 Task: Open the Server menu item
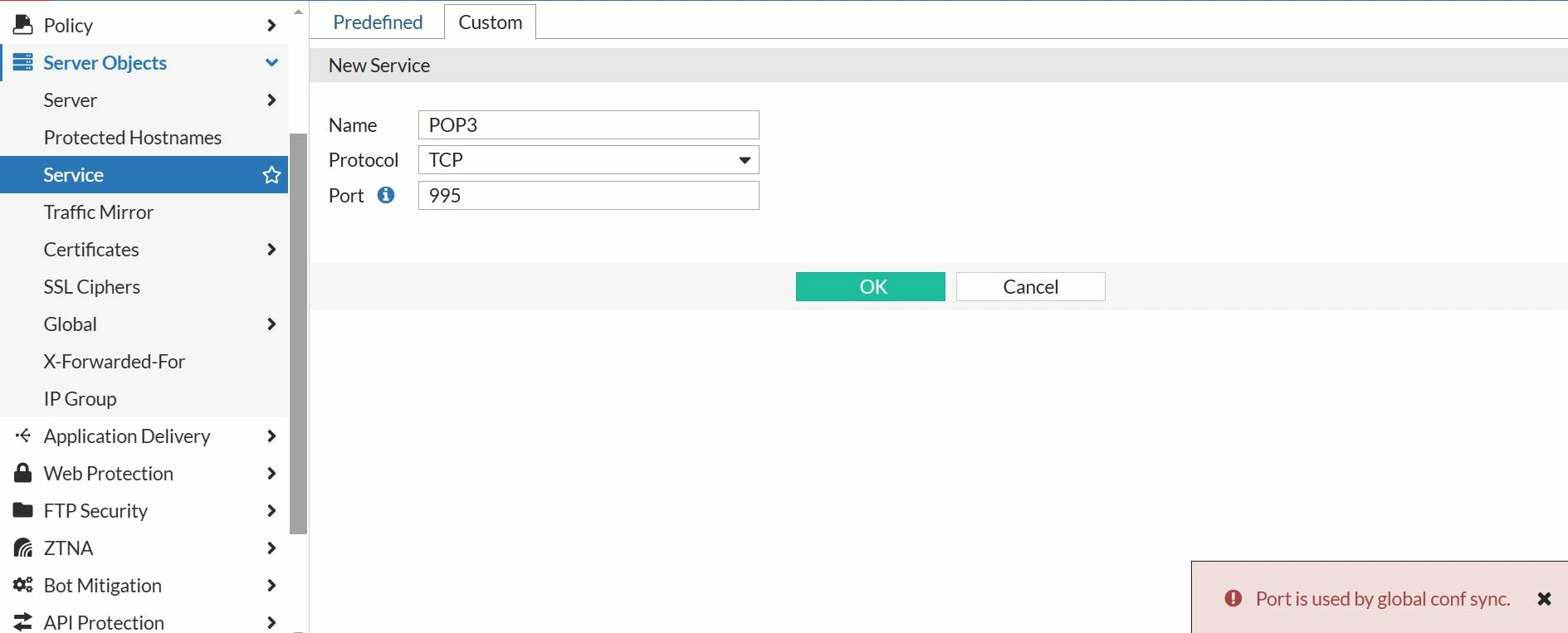(x=71, y=100)
